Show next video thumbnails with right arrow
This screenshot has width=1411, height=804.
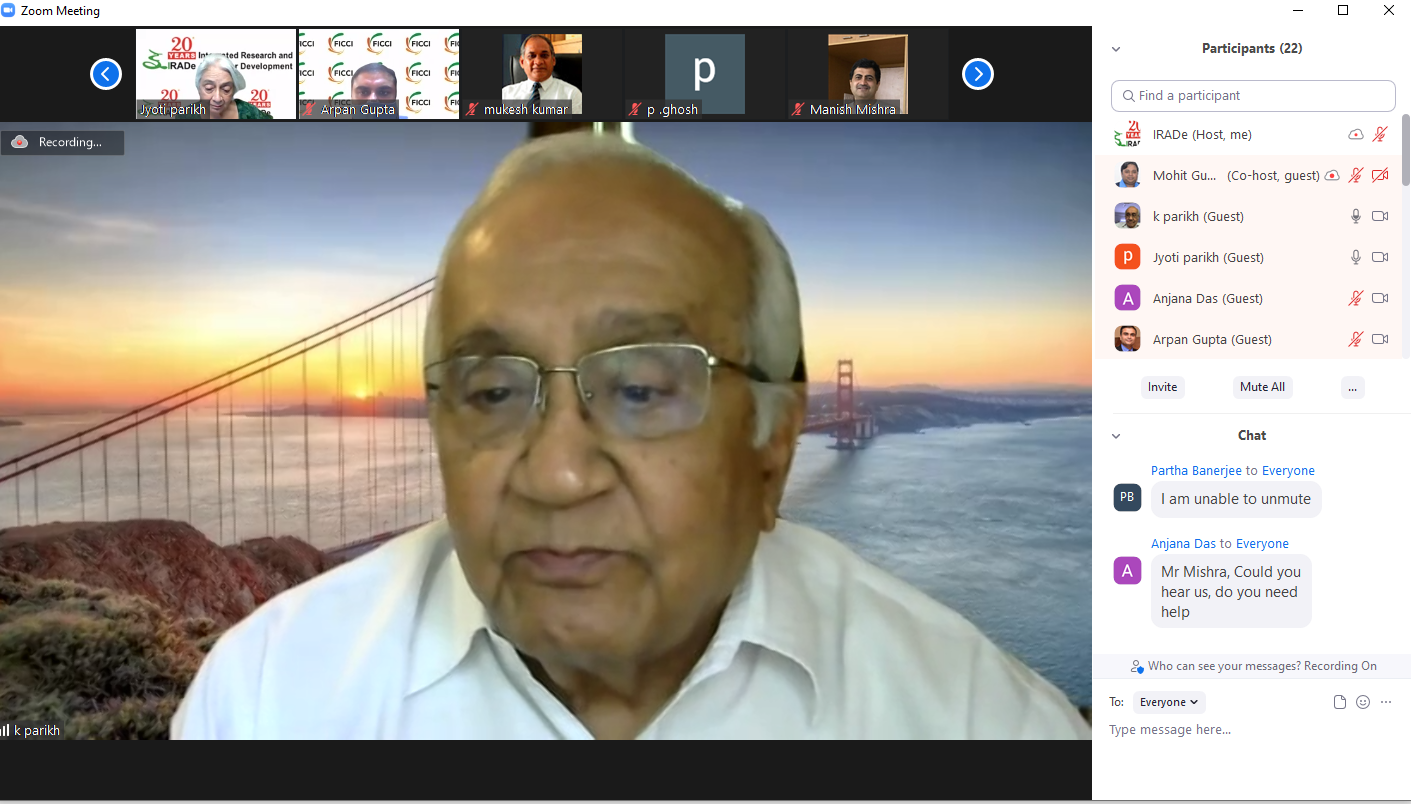(x=978, y=74)
